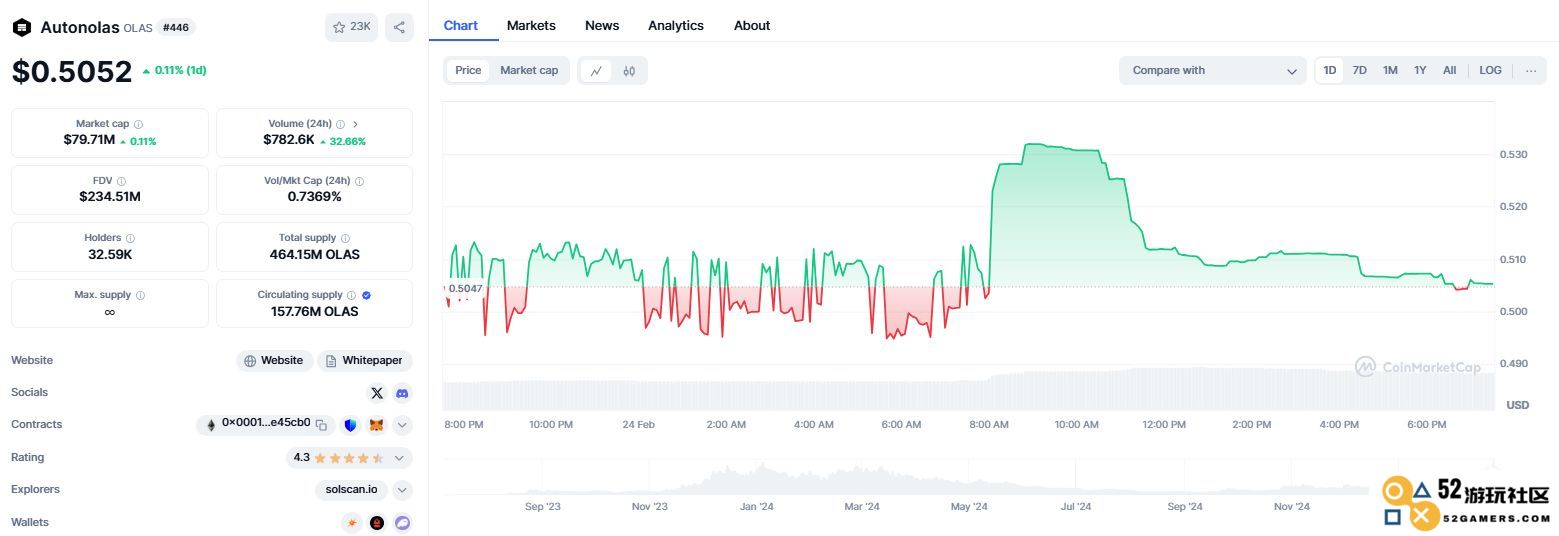Add Autonolas to watchlist via the star button
Screen dimensions: 1559x536
(351, 27)
